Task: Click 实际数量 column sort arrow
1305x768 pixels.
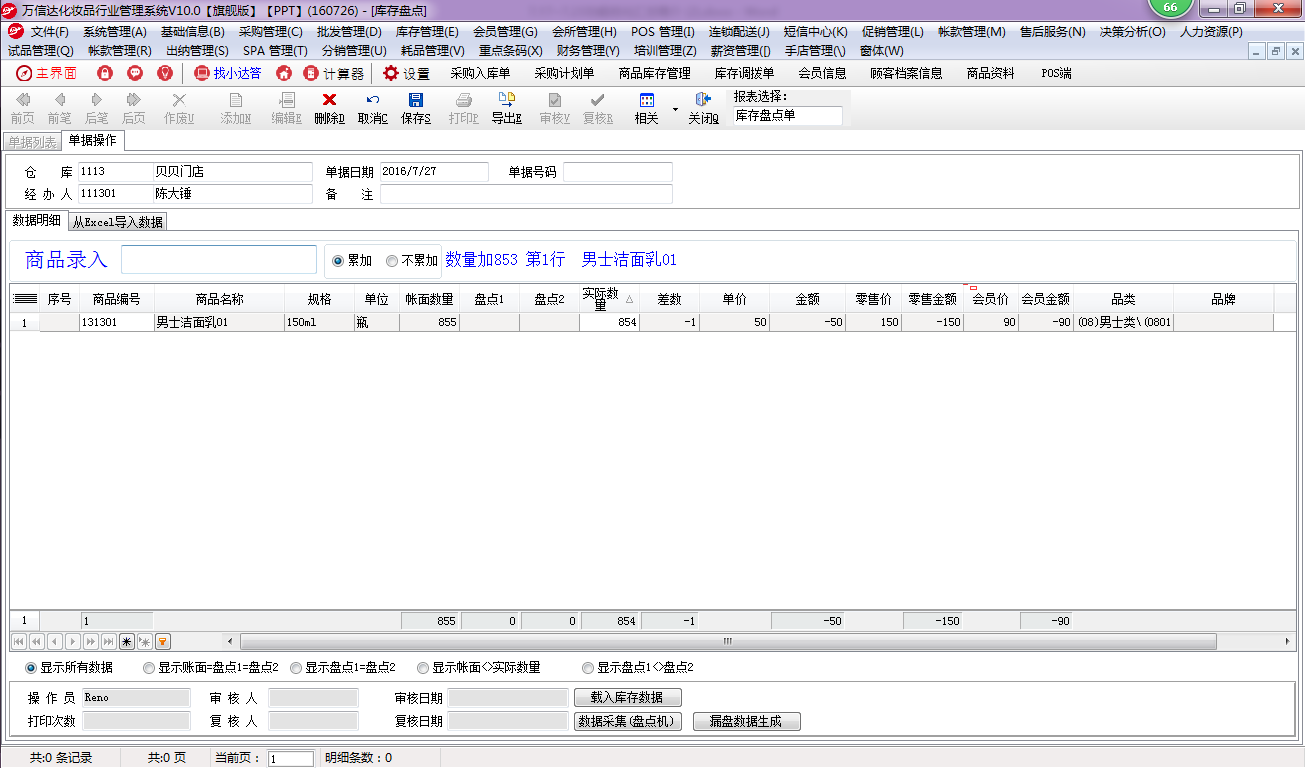Action: click(x=629, y=299)
